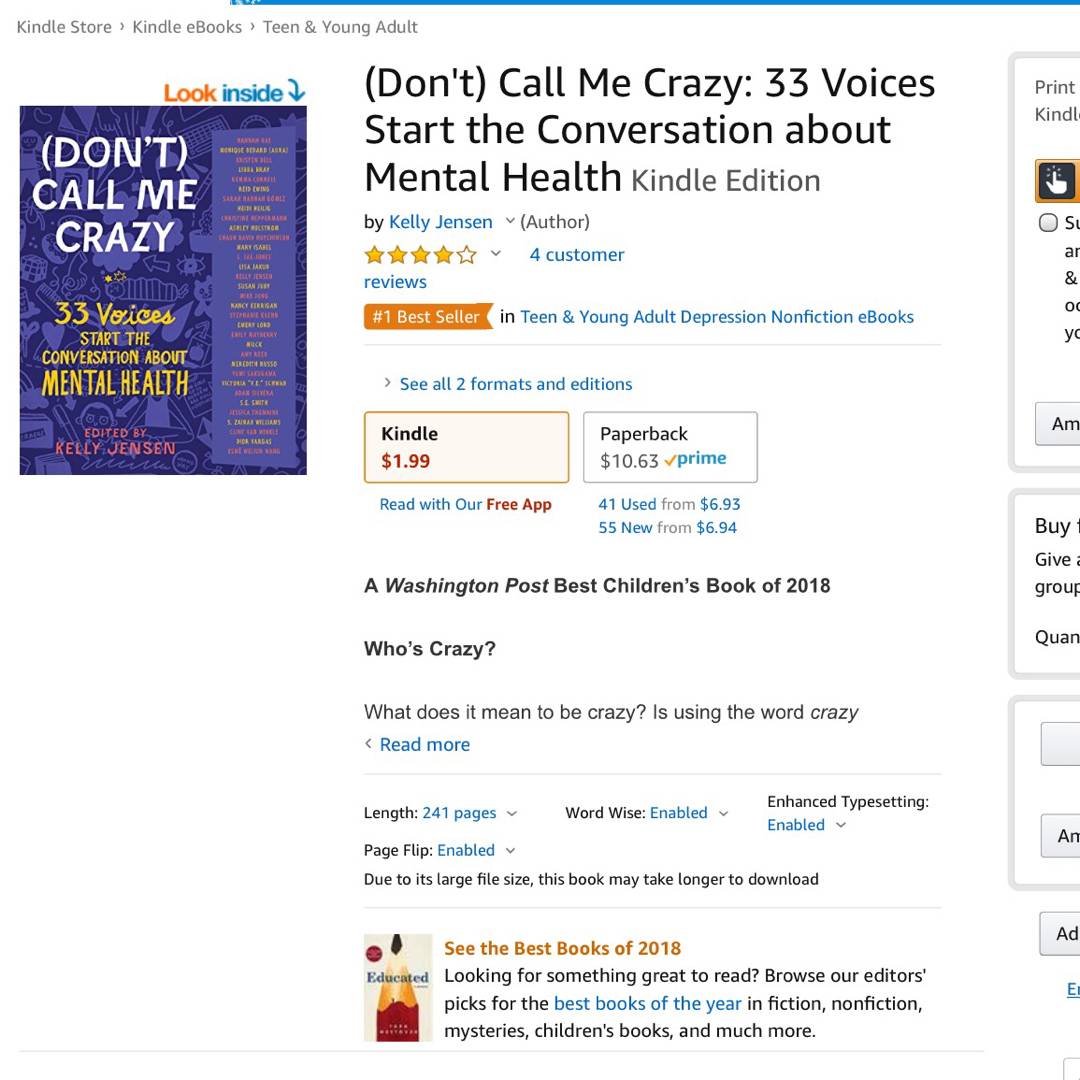The image size is (1080, 1080).
Task: Tick the checkbox below the 1-Click button
Action: (1048, 222)
